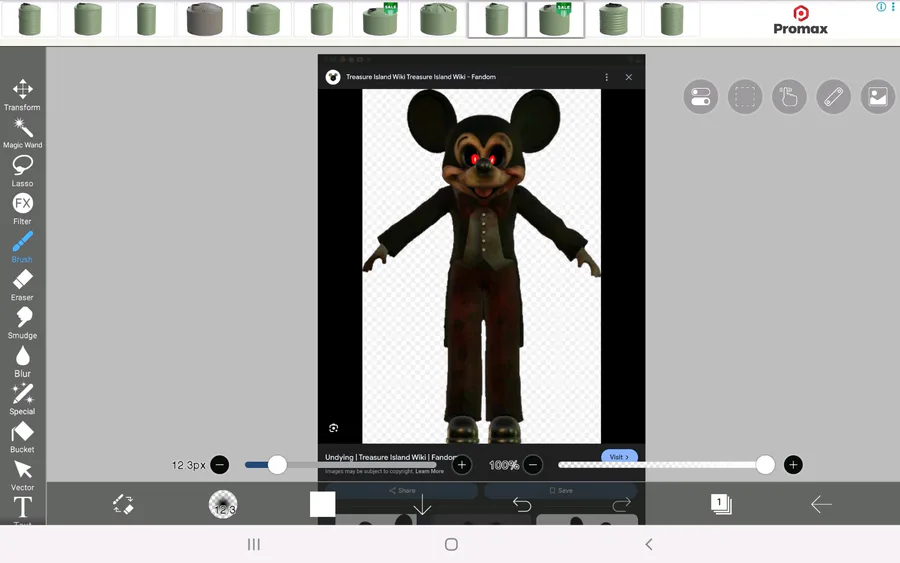
Task: Open the FX Filter tool
Action: 22,209
